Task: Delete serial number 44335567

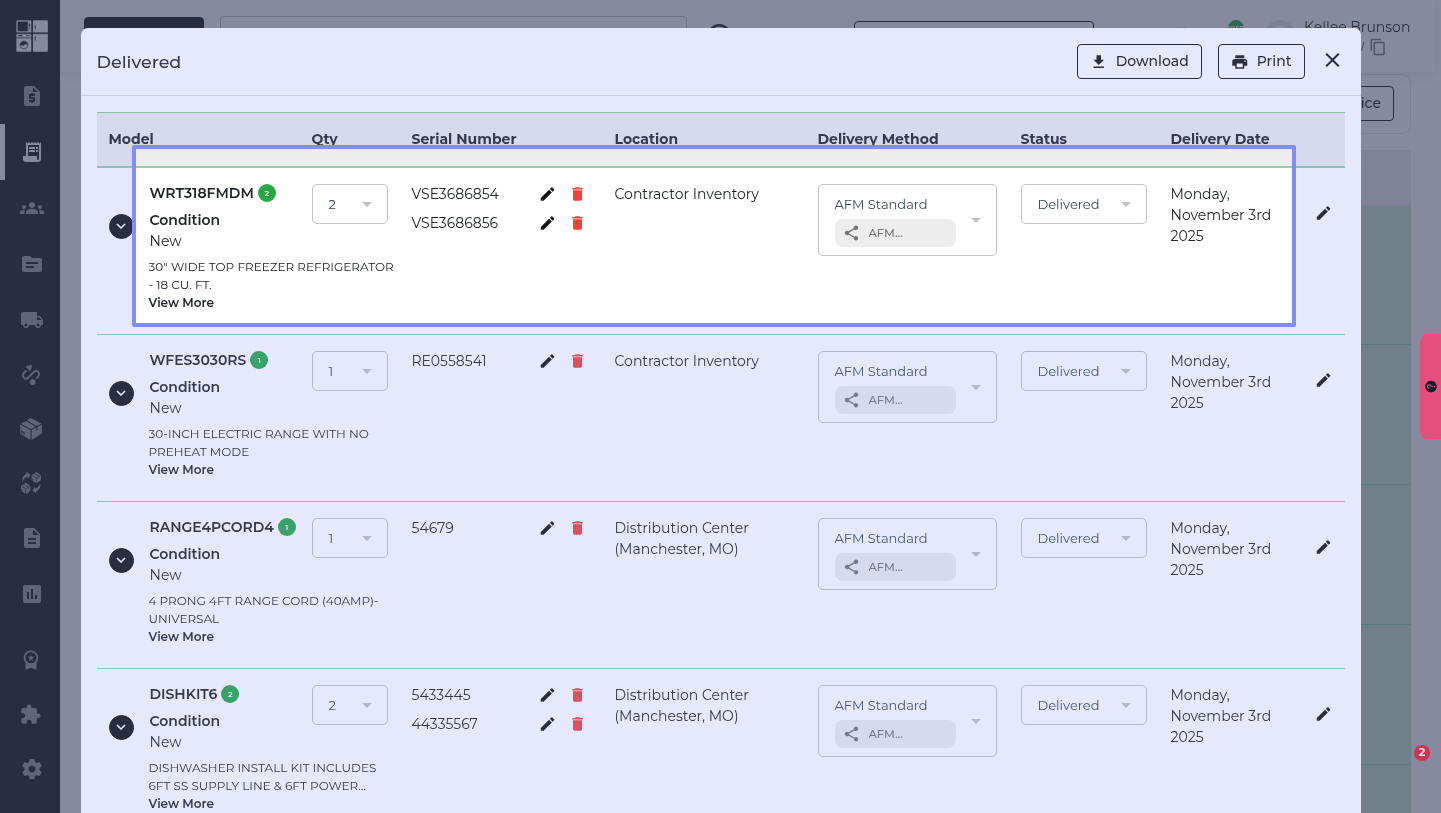Action: point(577,724)
